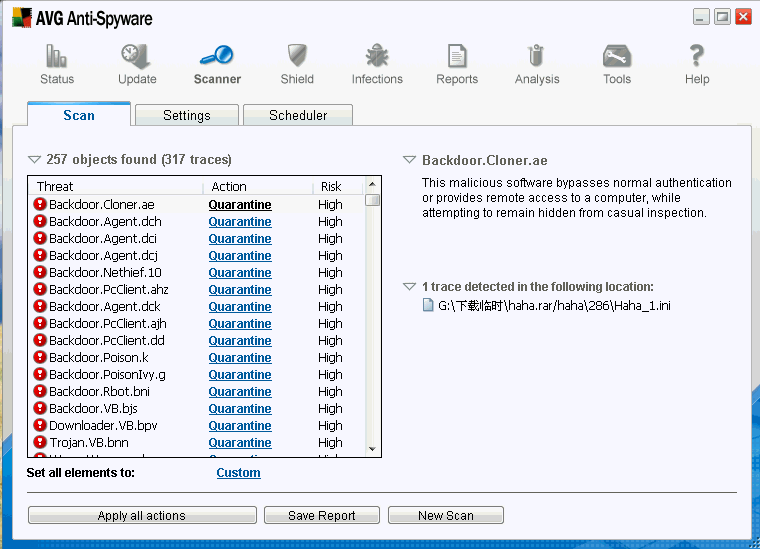
Task: Open the Update section icon
Action: pyautogui.click(x=136, y=56)
